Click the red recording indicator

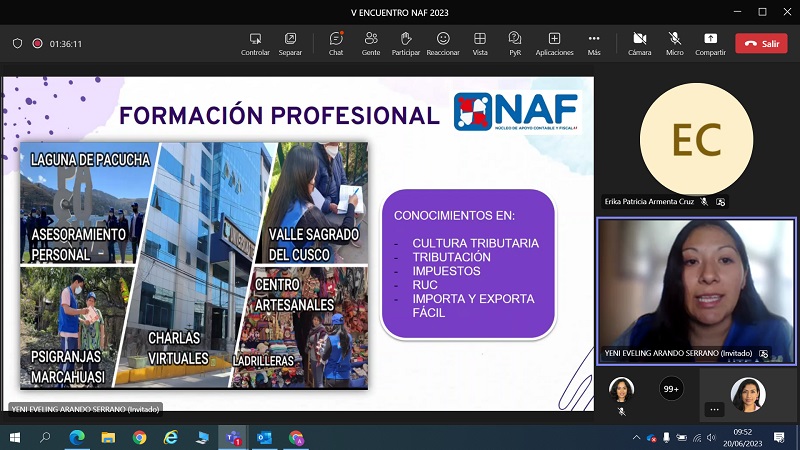click(x=37, y=43)
